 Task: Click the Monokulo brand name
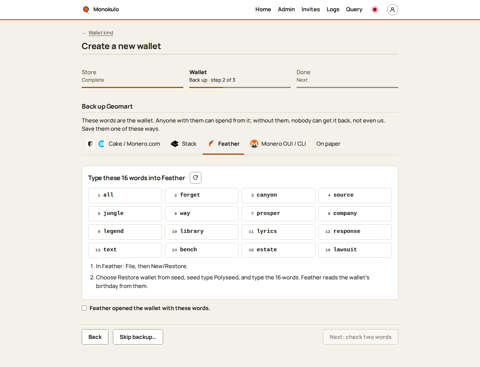tap(106, 9)
